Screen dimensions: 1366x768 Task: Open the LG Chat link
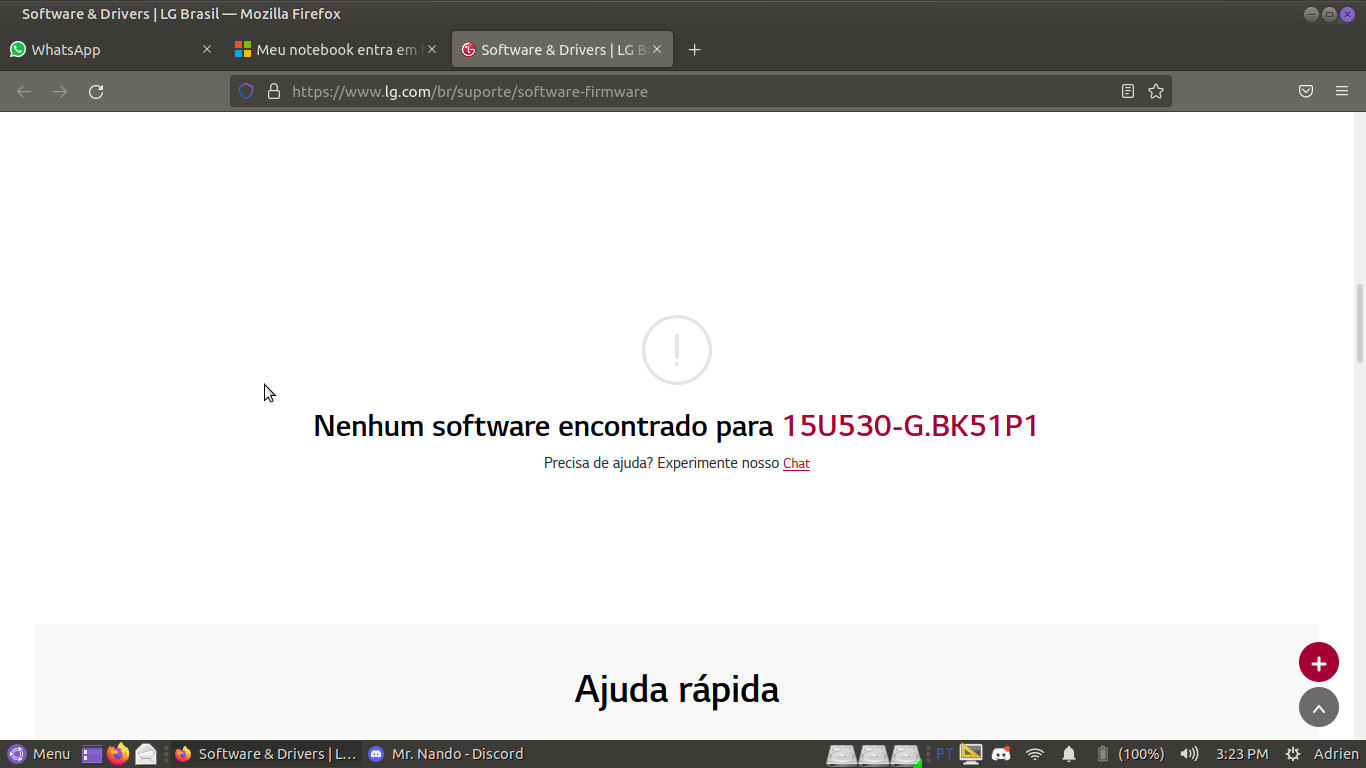(x=796, y=463)
